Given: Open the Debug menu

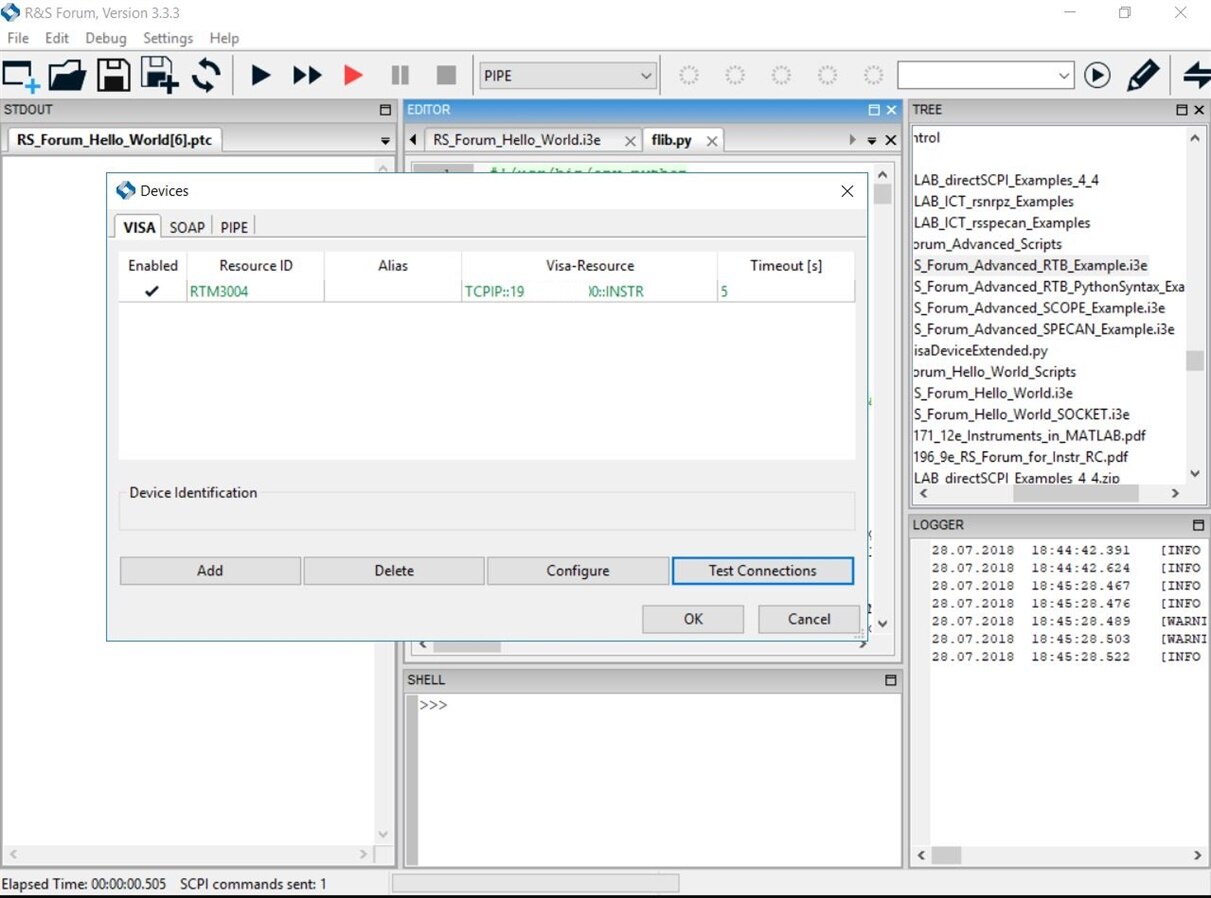Looking at the screenshot, I should coord(106,38).
